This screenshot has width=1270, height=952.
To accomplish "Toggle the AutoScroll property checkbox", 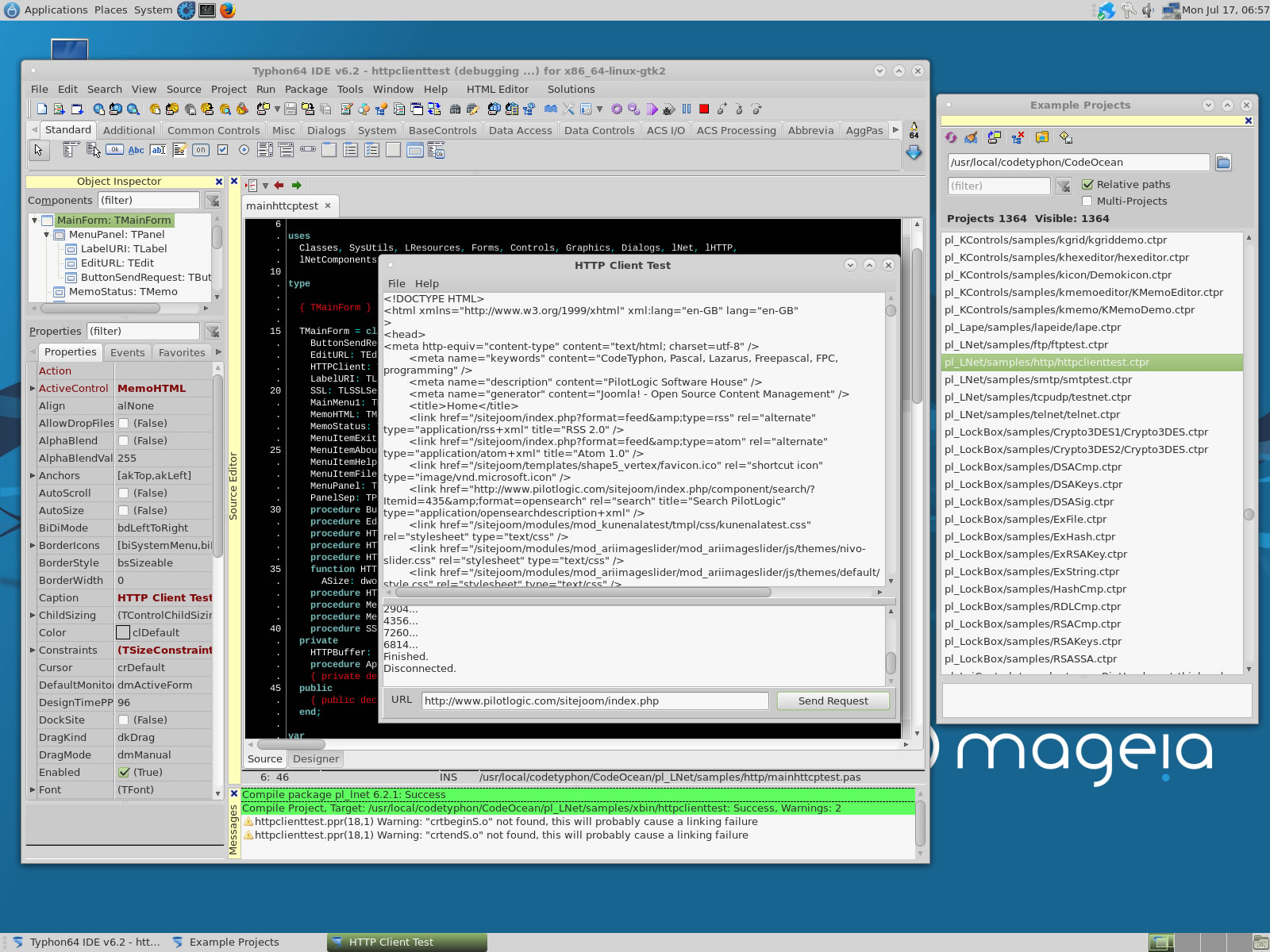I will [123, 493].
